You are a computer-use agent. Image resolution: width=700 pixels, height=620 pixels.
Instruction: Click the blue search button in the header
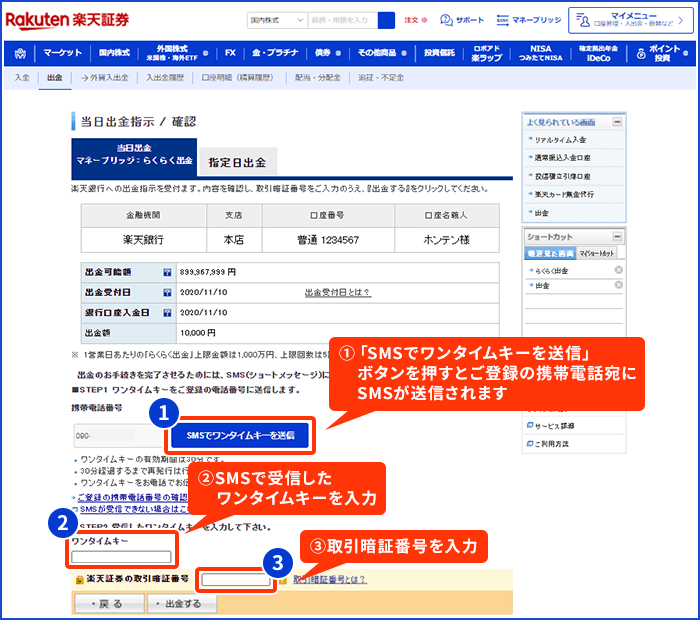pyautogui.click(x=386, y=21)
